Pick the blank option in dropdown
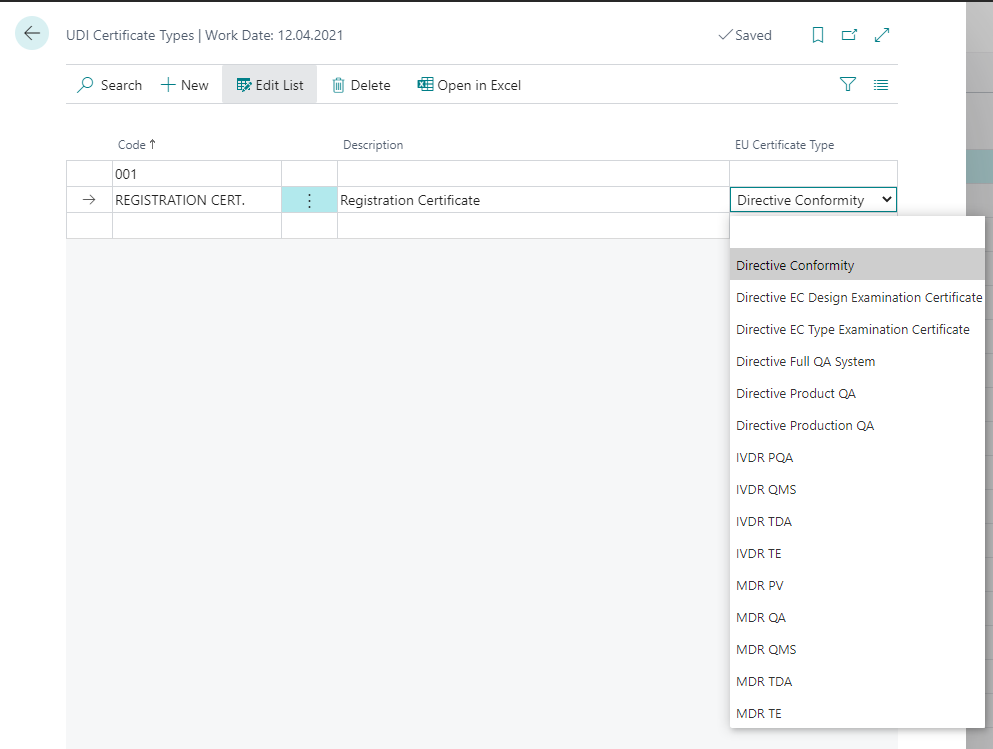The height and width of the screenshot is (749, 993). [x=856, y=233]
